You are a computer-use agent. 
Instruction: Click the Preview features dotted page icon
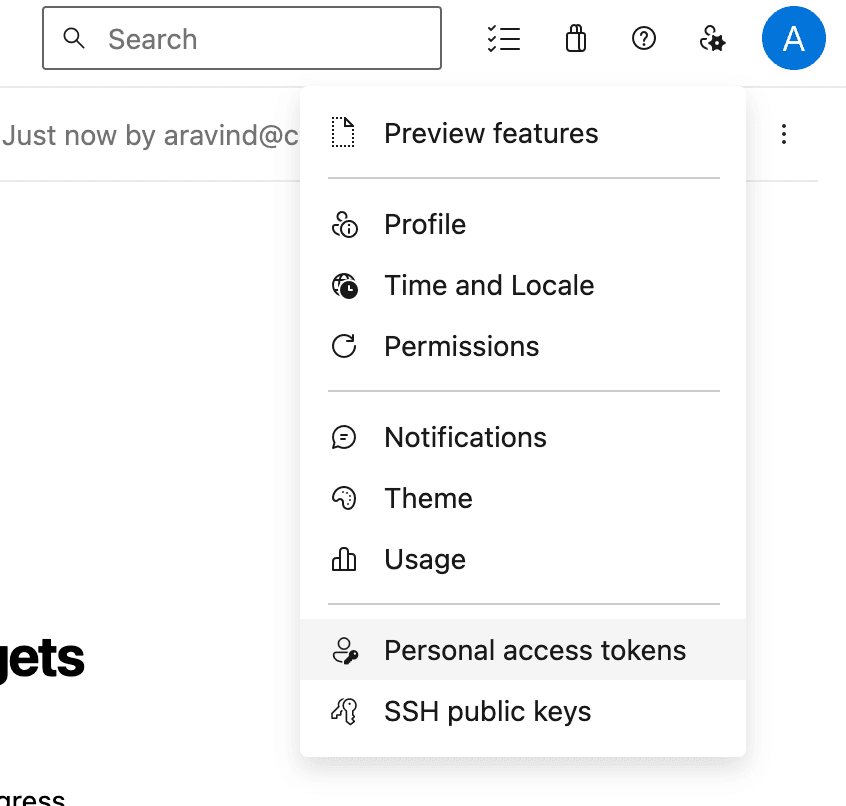click(344, 133)
